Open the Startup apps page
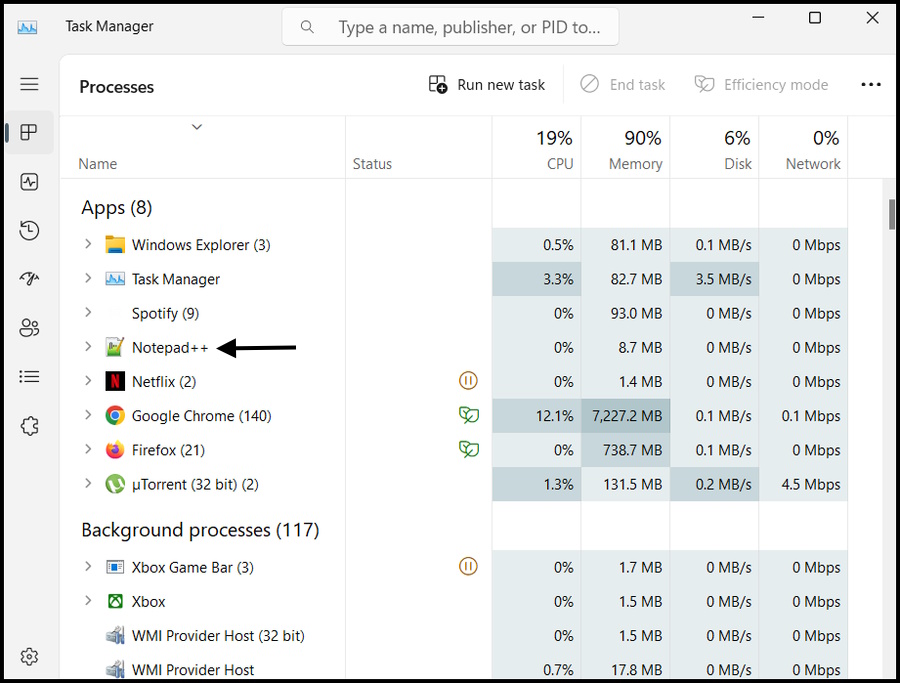The height and width of the screenshot is (683, 900). pos(29,278)
